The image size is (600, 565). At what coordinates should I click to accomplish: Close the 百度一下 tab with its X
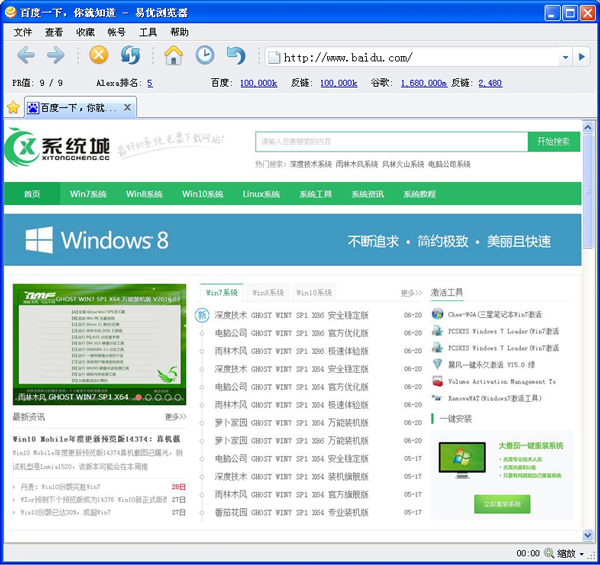click(x=127, y=107)
